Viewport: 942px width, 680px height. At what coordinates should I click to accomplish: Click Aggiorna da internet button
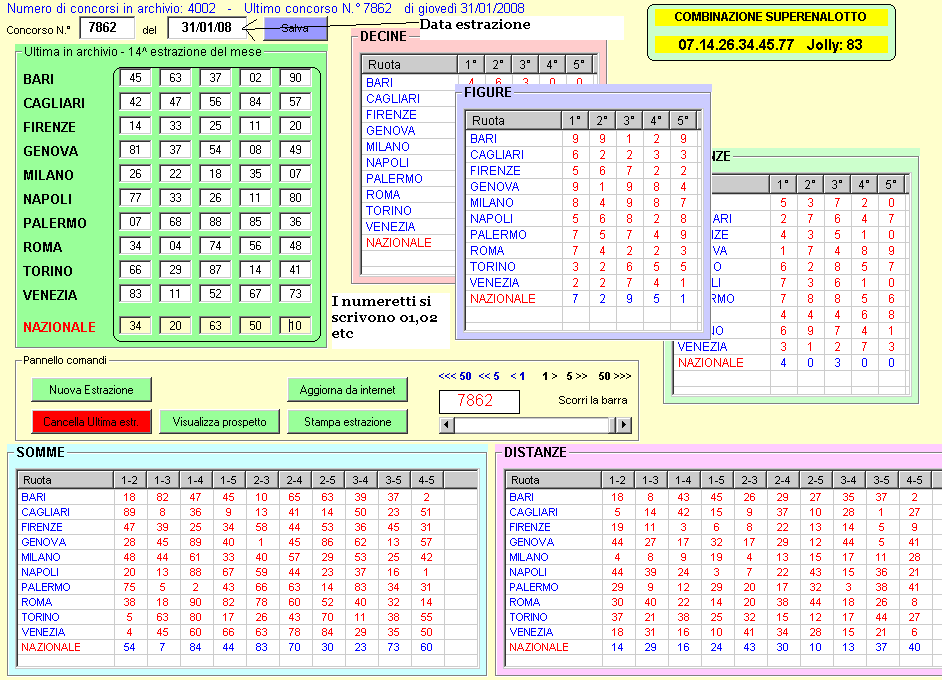[347, 390]
